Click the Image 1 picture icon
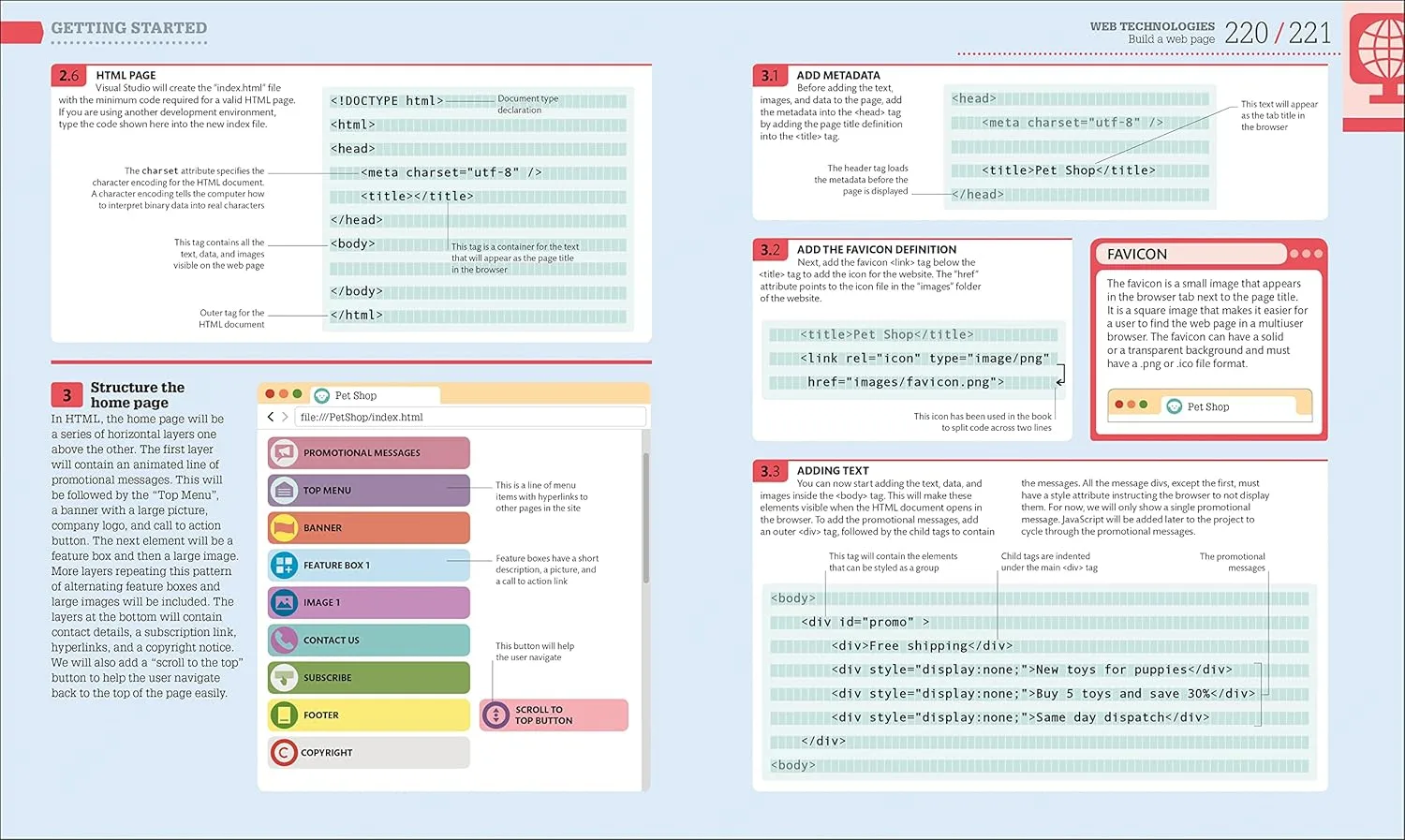Viewport: 1405px width, 840px height. [284, 602]
